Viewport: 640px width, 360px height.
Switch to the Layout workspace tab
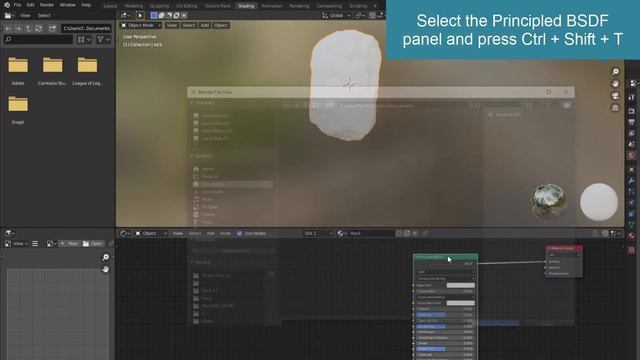(110, 6)
